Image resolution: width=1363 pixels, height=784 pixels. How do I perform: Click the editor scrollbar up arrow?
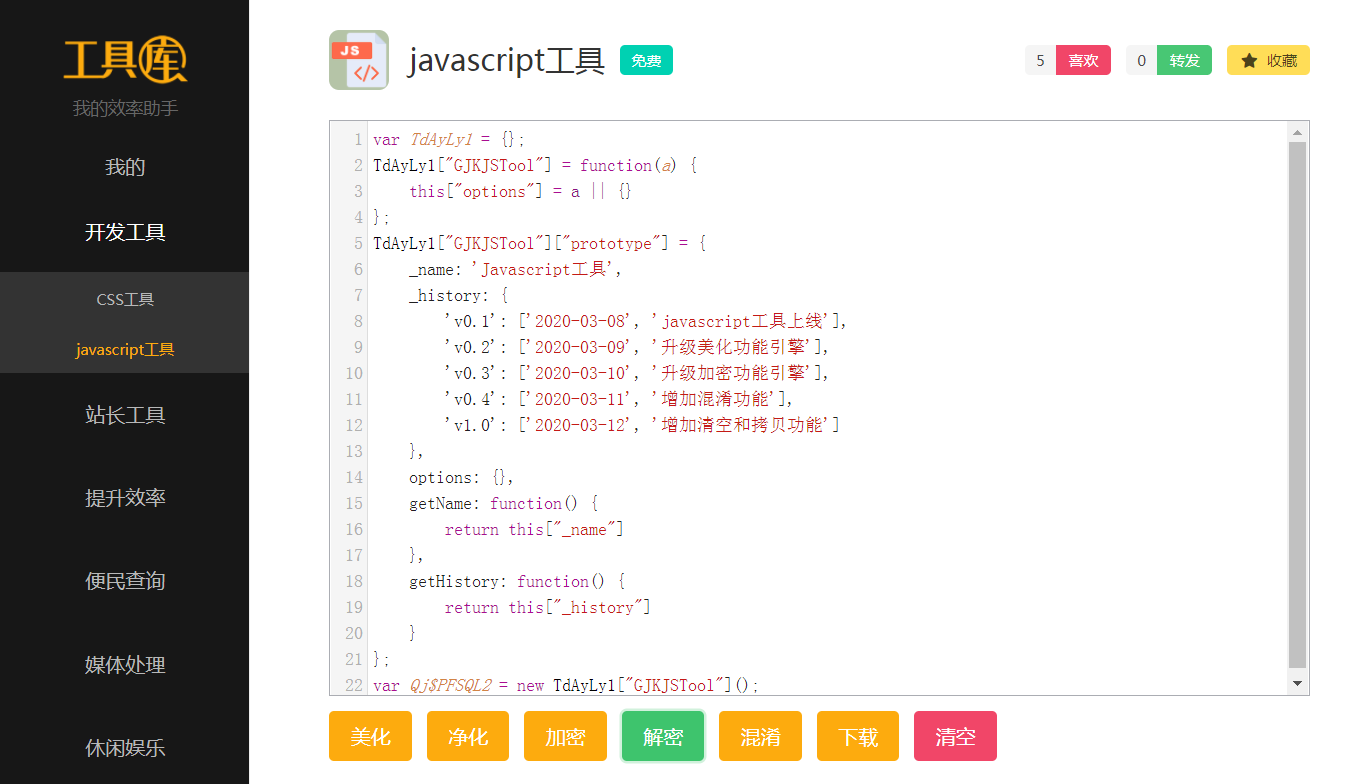pyautogui.click(x=1297, y=132)
